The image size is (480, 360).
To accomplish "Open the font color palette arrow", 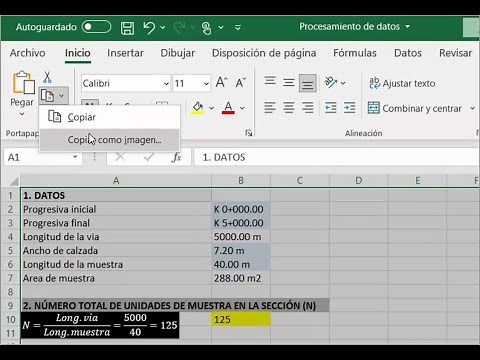I will (242, 108).
